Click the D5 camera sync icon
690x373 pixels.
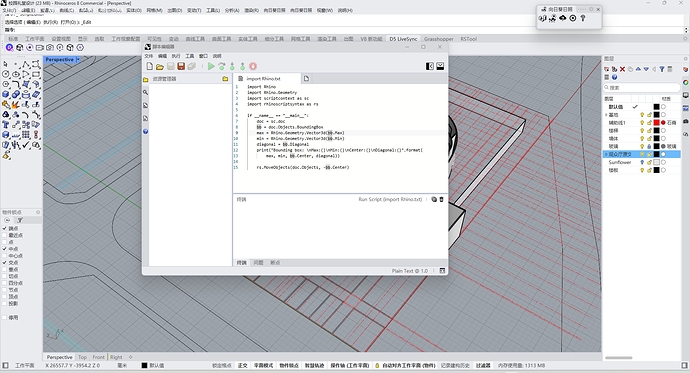[x=50, y=48]
